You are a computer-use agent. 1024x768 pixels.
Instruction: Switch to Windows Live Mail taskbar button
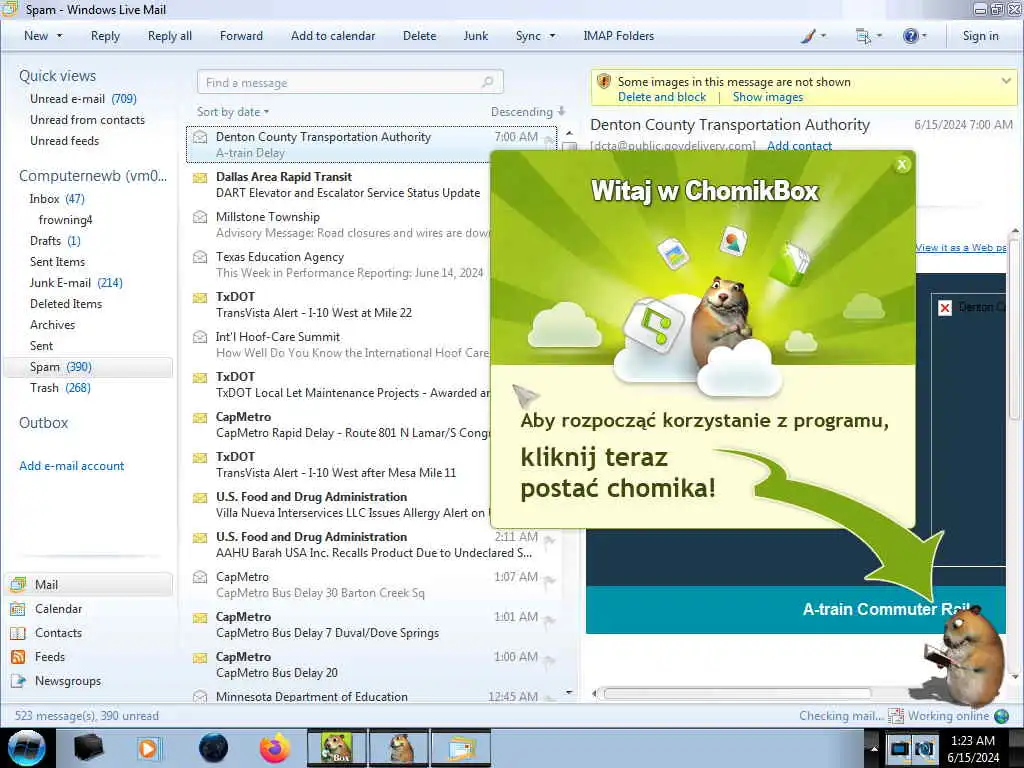[x=460, y=748]
